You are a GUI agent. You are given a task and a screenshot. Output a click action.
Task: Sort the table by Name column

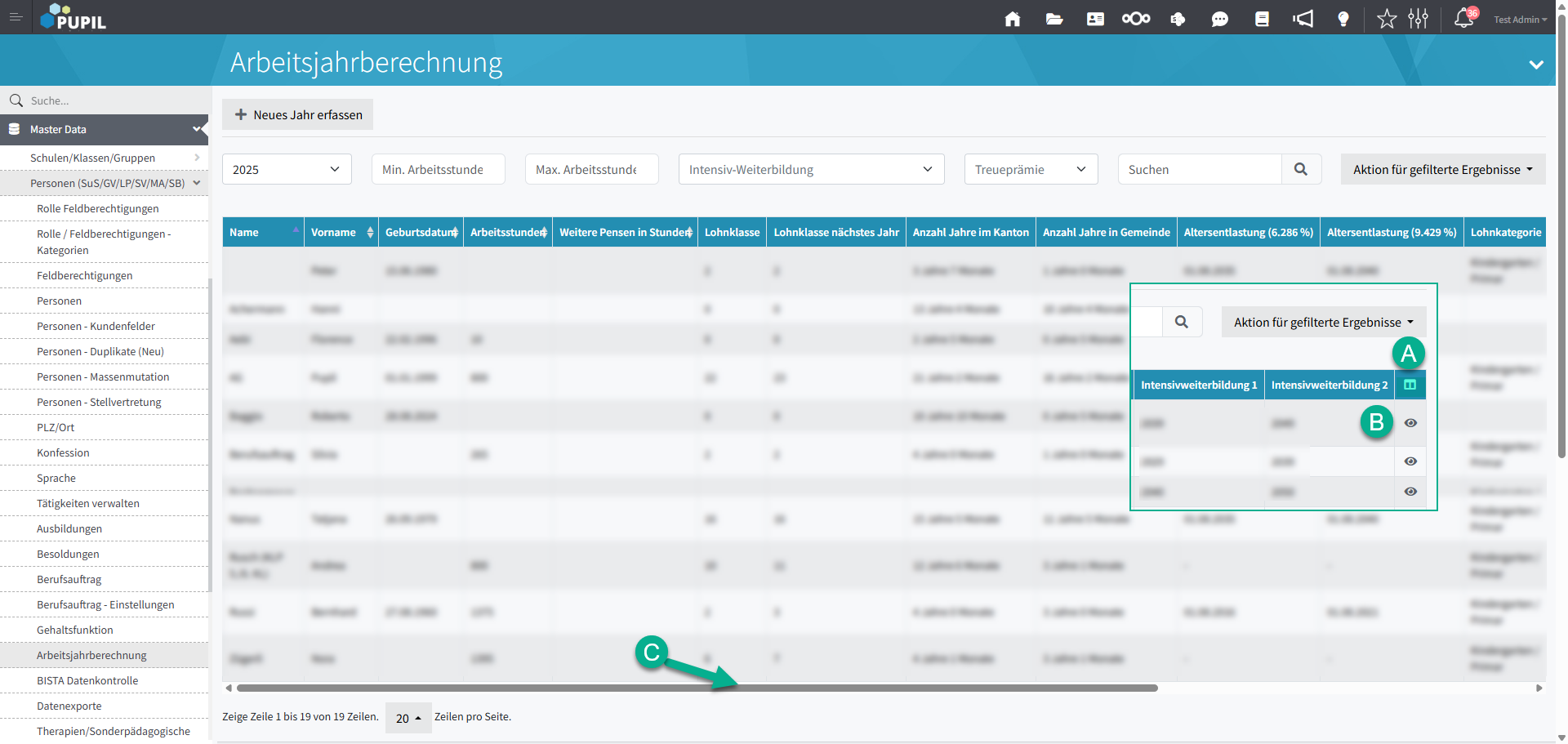263,232
